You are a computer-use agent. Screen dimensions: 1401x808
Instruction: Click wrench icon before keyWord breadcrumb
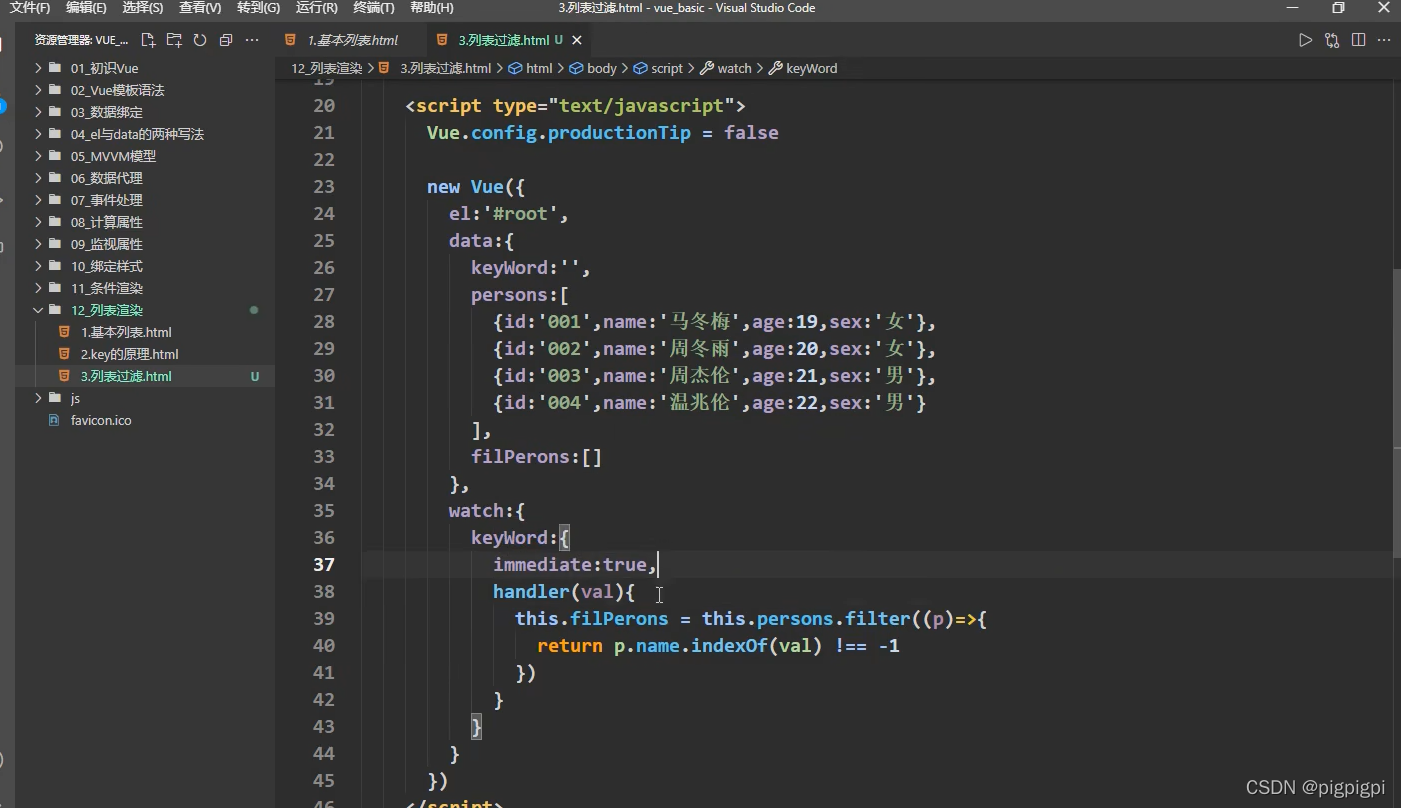point(776,68)
